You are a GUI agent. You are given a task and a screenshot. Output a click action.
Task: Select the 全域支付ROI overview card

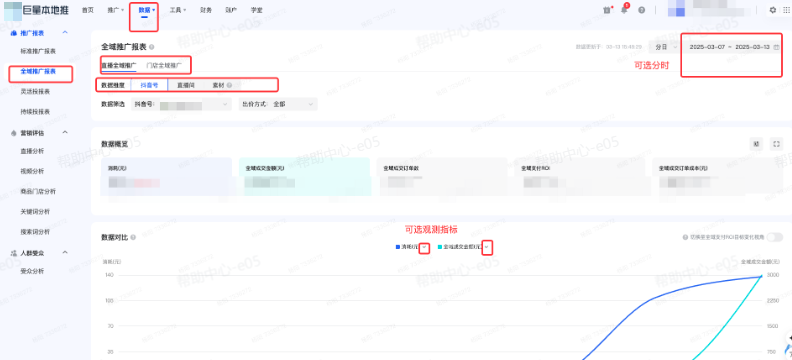580,177
